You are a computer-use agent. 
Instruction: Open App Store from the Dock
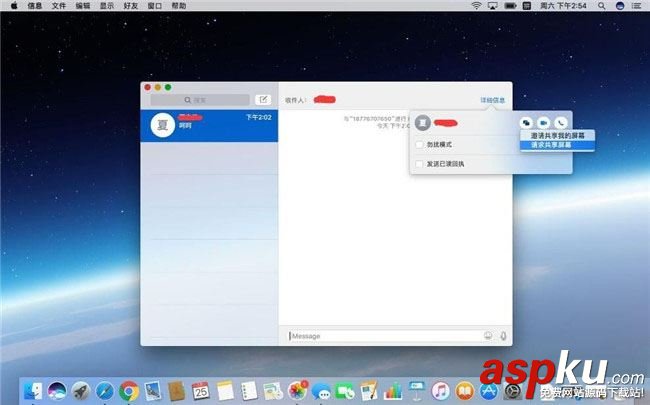(489, 391)
